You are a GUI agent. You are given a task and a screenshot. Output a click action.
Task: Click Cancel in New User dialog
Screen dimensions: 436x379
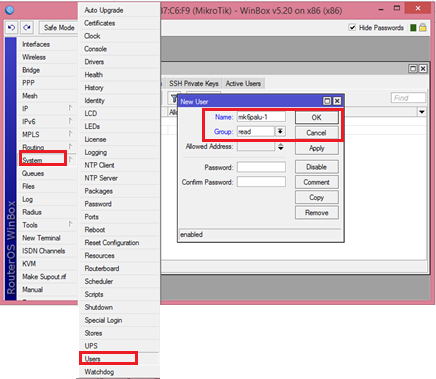tap(317, 133)
